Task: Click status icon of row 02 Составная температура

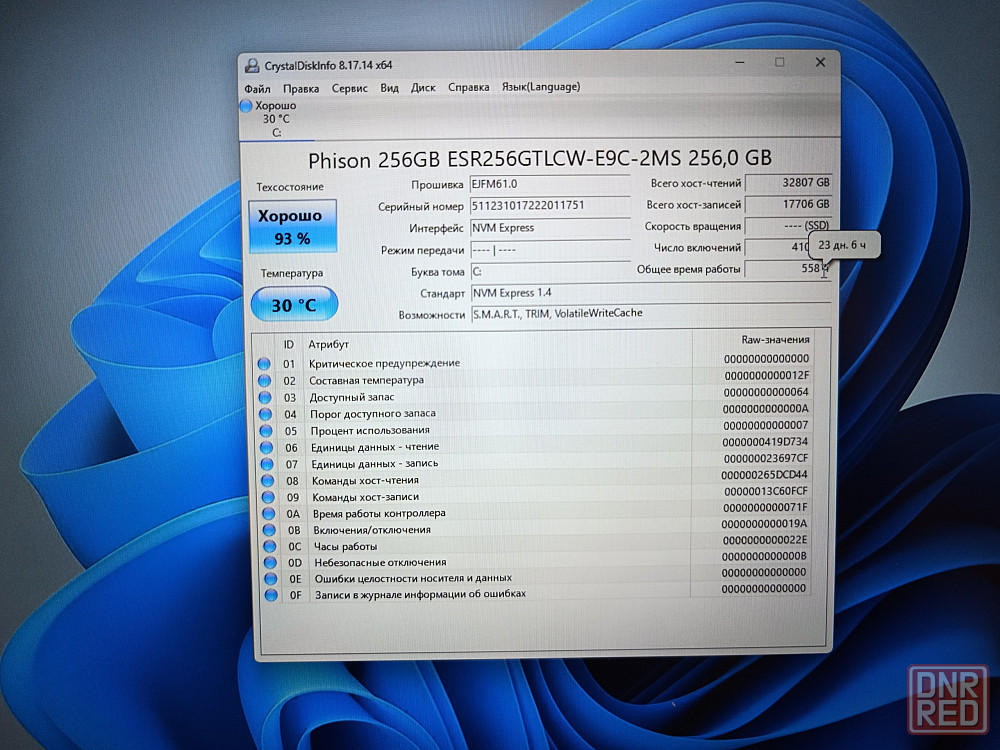Action: (265, 381)
